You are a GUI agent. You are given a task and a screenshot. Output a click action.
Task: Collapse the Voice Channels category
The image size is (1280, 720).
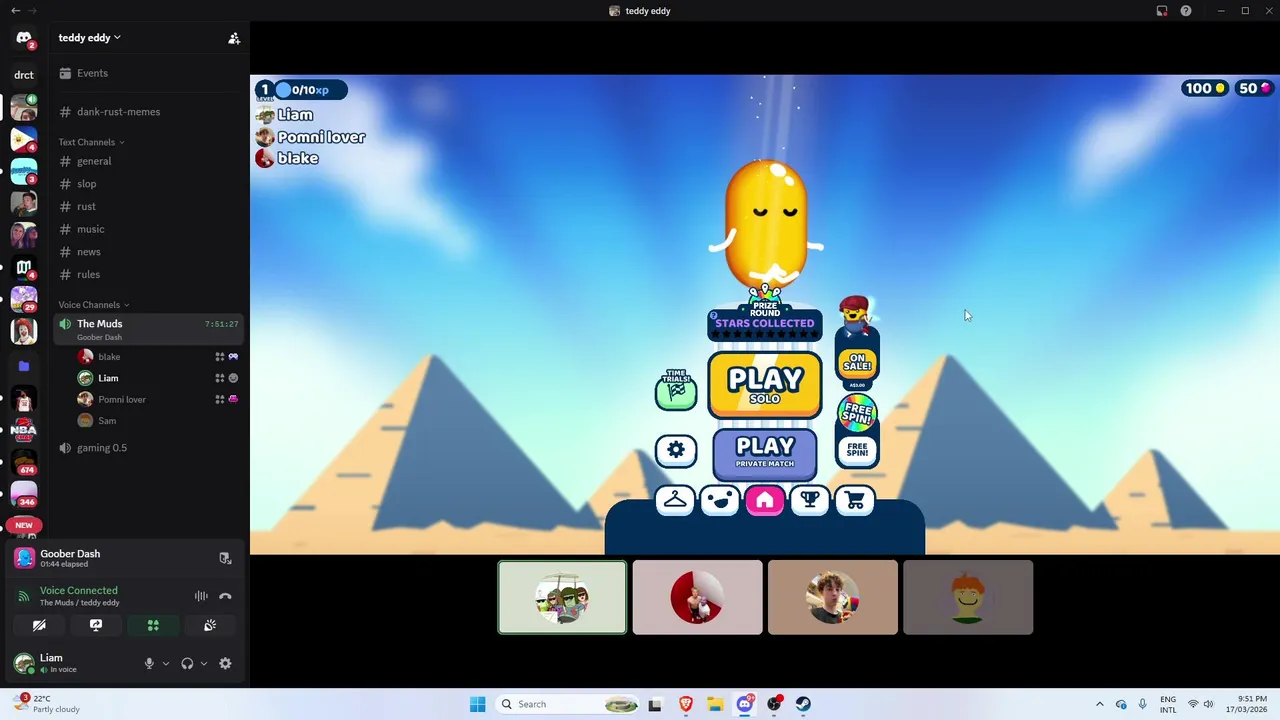93,305
